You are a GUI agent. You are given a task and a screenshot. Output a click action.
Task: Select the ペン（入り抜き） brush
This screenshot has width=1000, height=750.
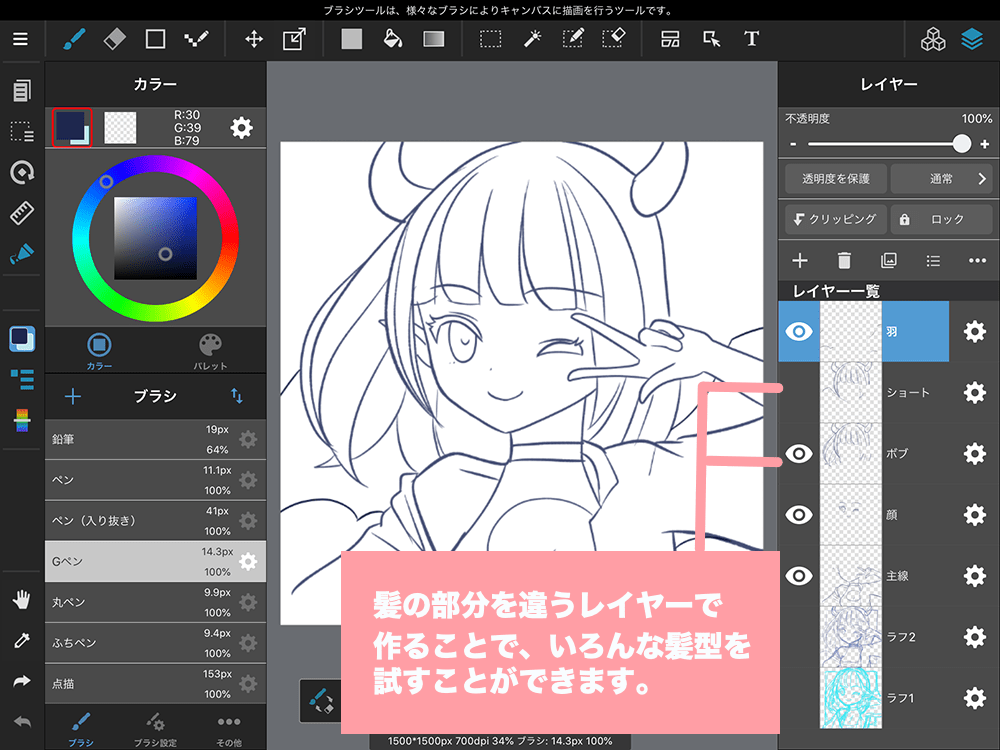(155, 520)
